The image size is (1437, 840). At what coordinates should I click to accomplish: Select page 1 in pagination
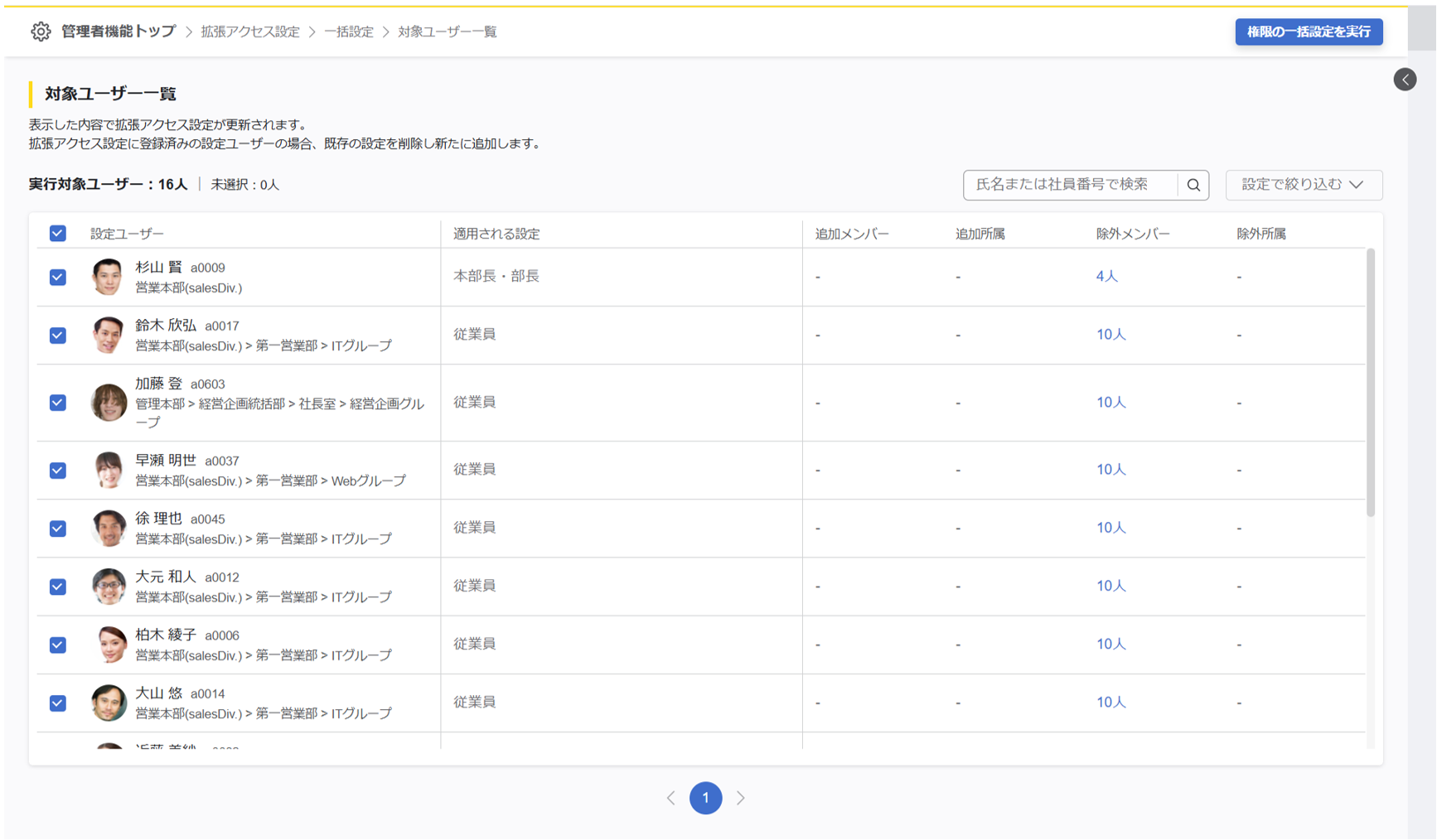[705, 798]
